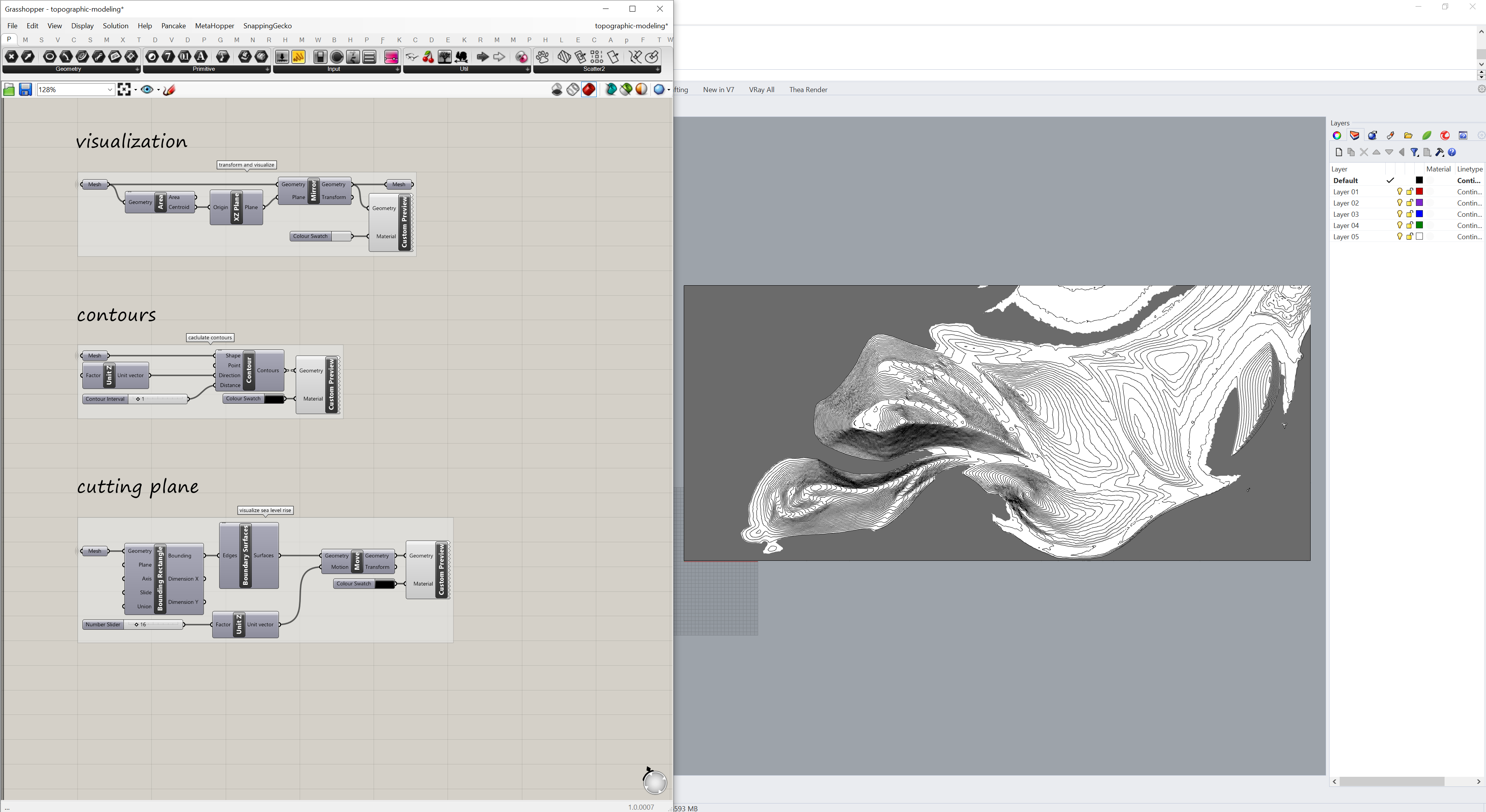Viewport: 1486px width, 812px height.
Task: Open the Grasshopper file using the green folder icon
Action: coord(9,89)
